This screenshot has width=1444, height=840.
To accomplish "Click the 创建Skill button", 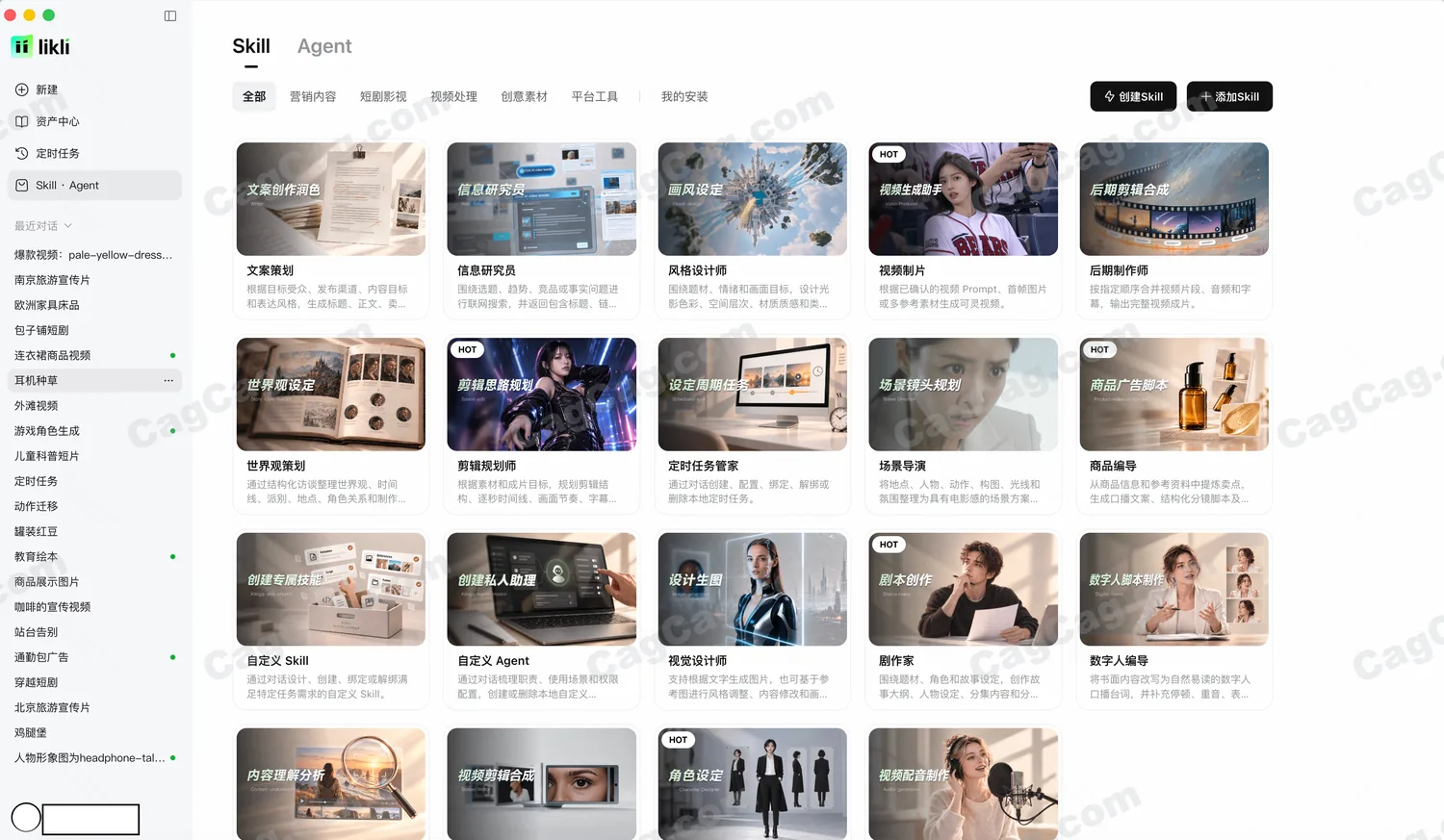I will 1133,96.
